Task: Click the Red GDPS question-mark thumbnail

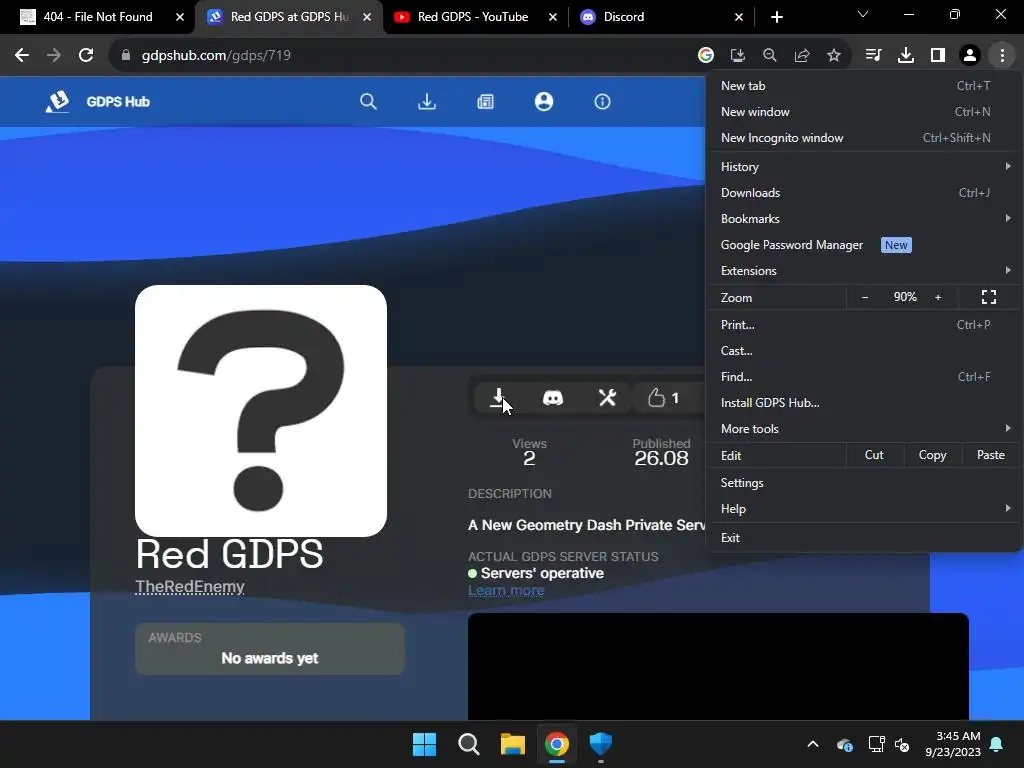Action: 261,411
